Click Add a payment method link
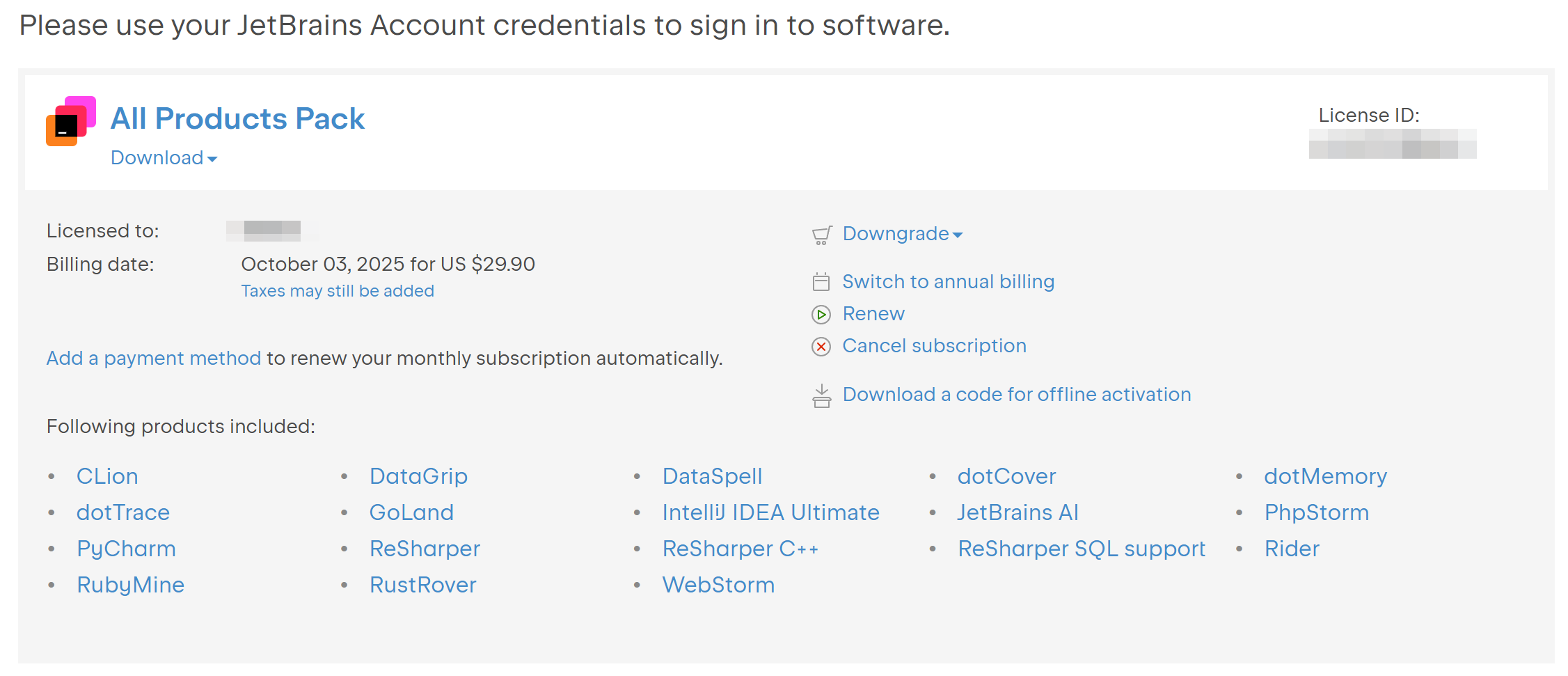1568x676 pixels. (154, 359)
